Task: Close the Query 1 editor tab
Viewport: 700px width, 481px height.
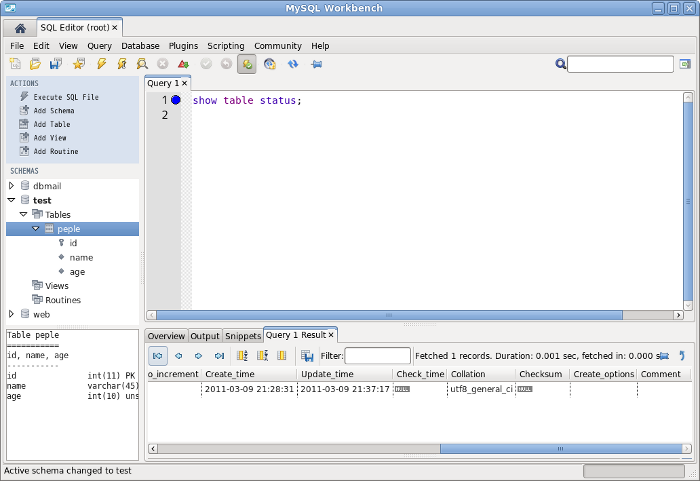Action: [x=184, y=84]
